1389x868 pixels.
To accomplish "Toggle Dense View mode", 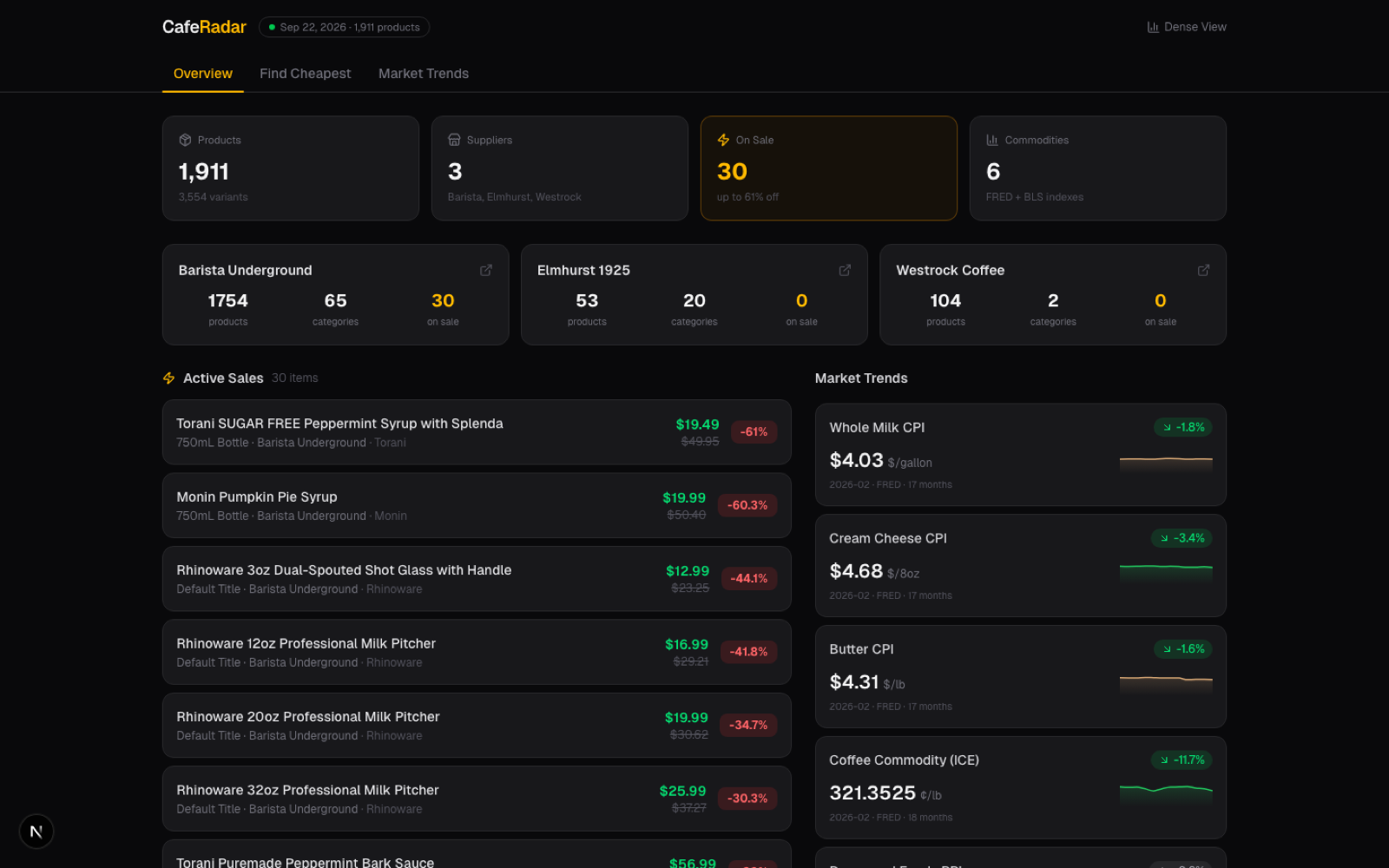I will click(x=1187, y=27).
